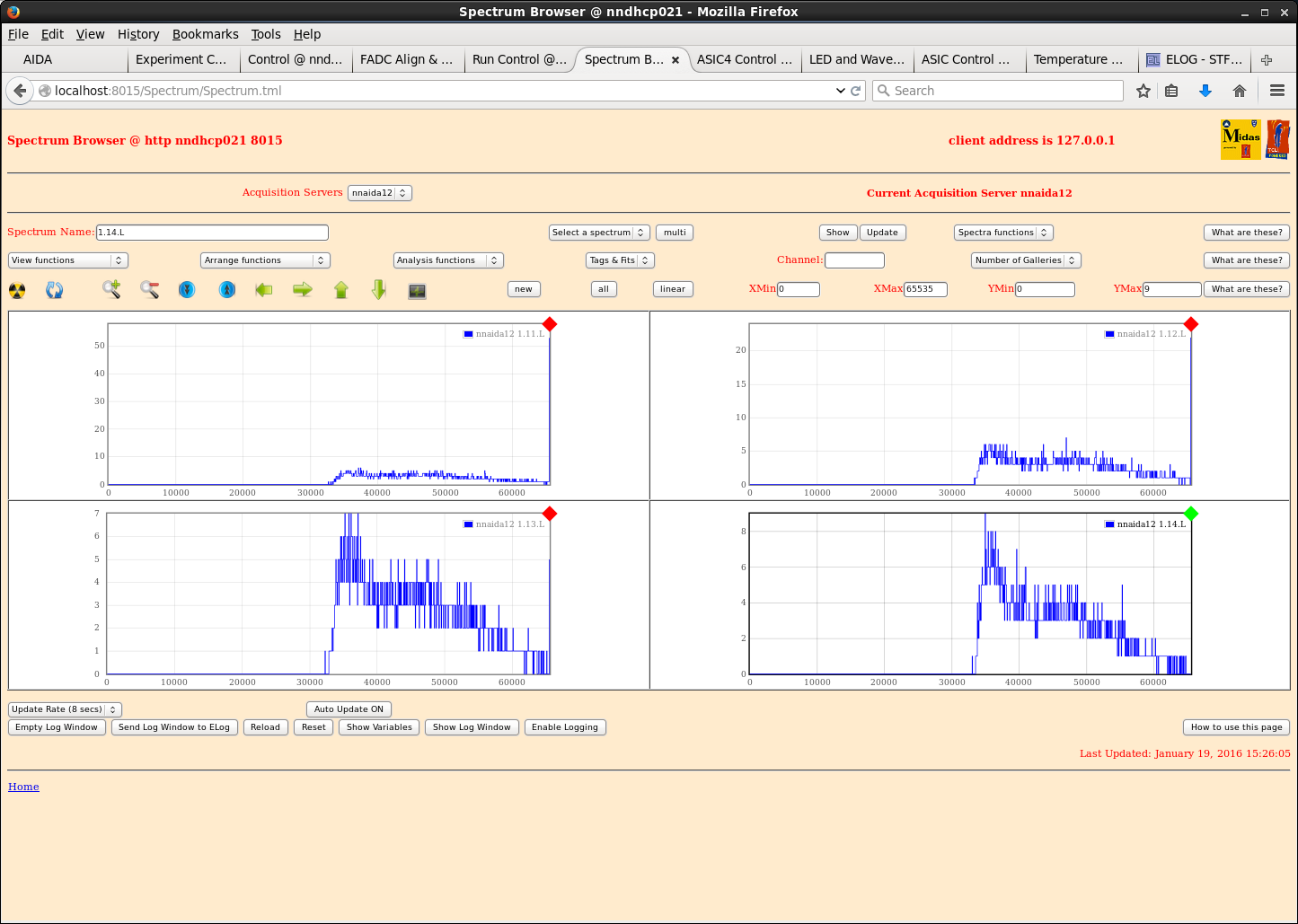Click the zoom in magnifier icon
This screenshot has width=1298, height=924.
click(x=111, y=289)
